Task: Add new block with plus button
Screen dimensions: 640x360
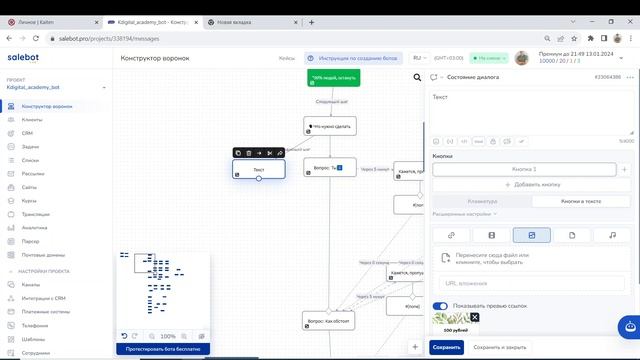Action: [415, 347]
